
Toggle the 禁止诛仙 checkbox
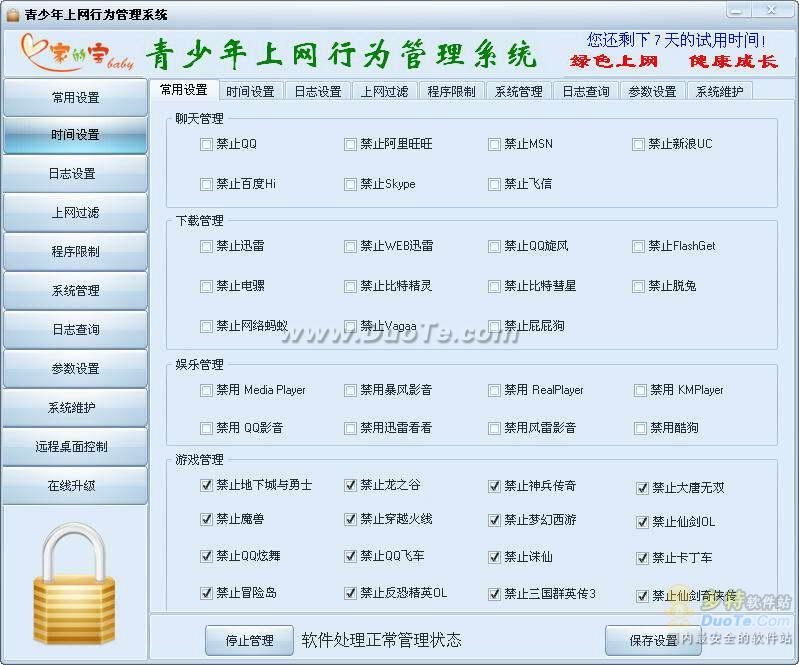click(x=494, y=557)
